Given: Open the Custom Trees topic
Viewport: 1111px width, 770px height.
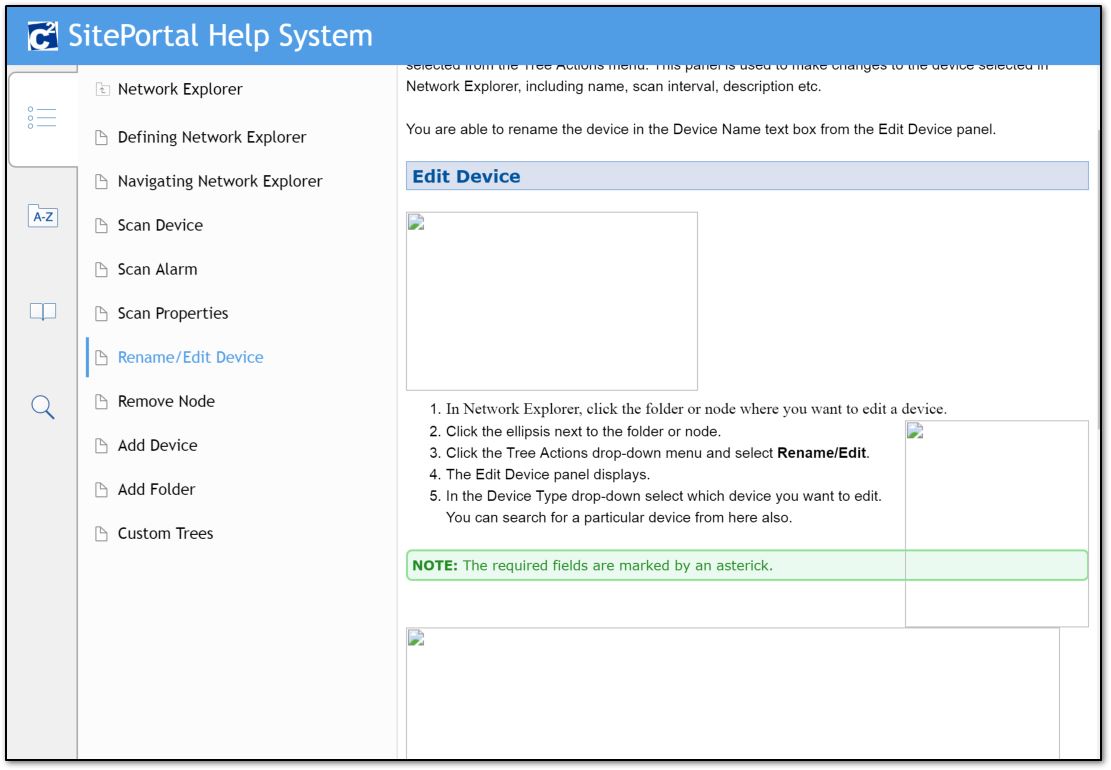Looking at the screenshot, I should pos(165,533).
